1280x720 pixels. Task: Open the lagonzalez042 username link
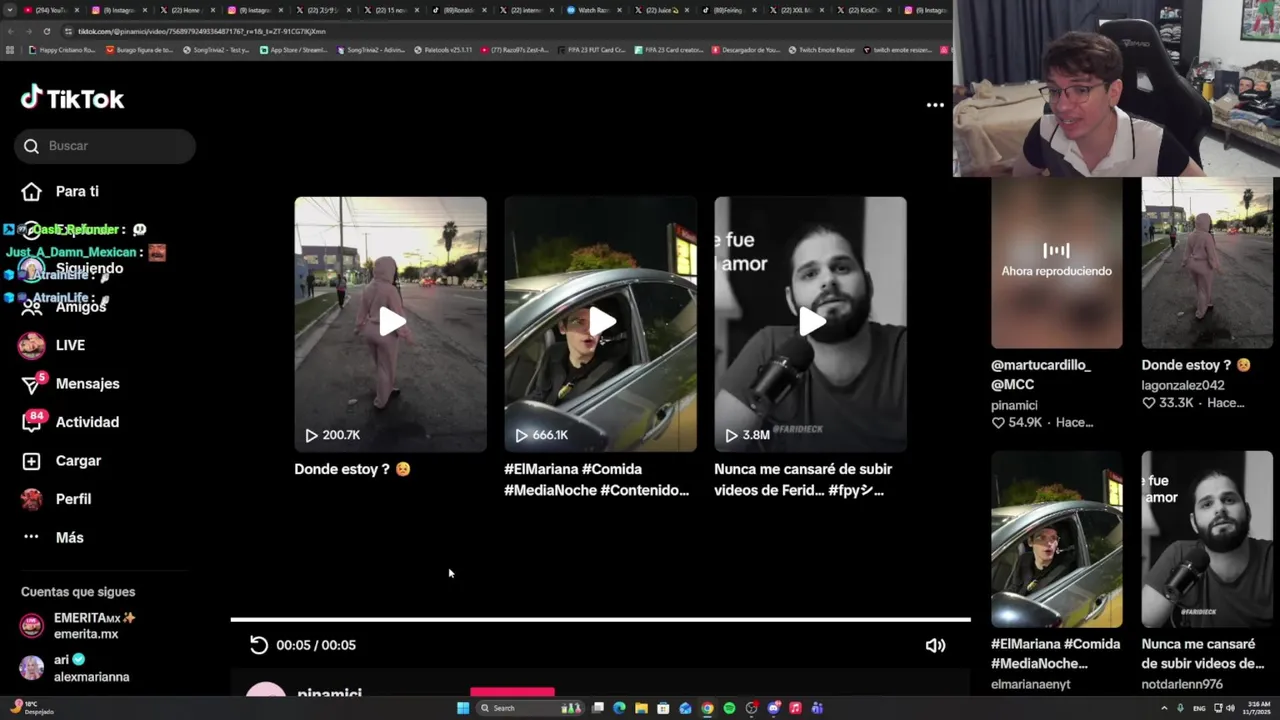pyautogui.click(x=1183, y=385)
